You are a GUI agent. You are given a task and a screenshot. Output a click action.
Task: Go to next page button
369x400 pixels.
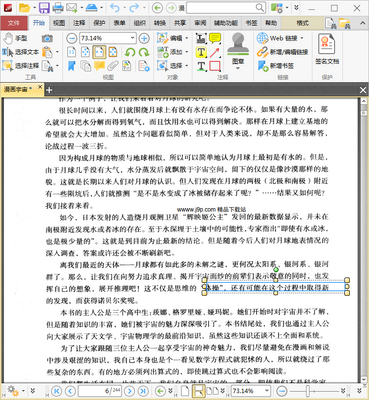(x=130, y=391)
